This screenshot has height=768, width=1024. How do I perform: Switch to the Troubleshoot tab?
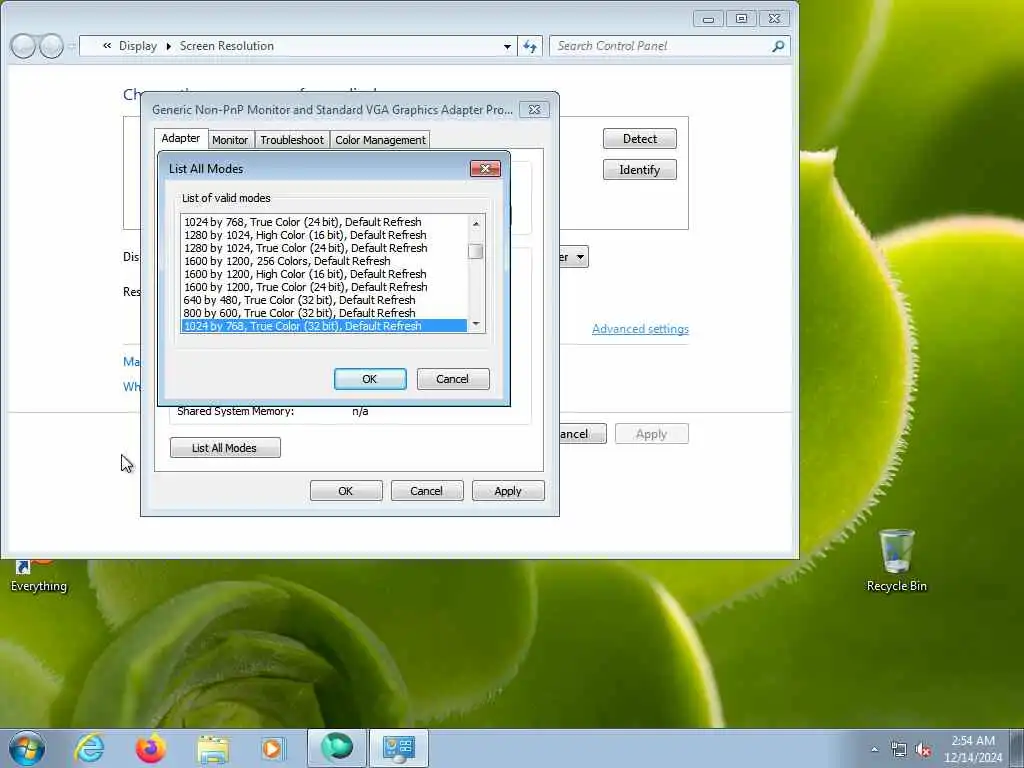tap(291, 140)
